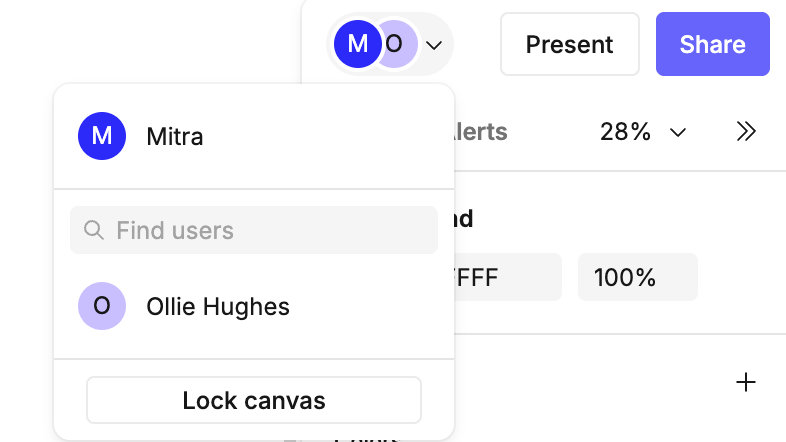Viewport: 786px width, 442px height.
Task: Click the Share button
Action: 712,44
